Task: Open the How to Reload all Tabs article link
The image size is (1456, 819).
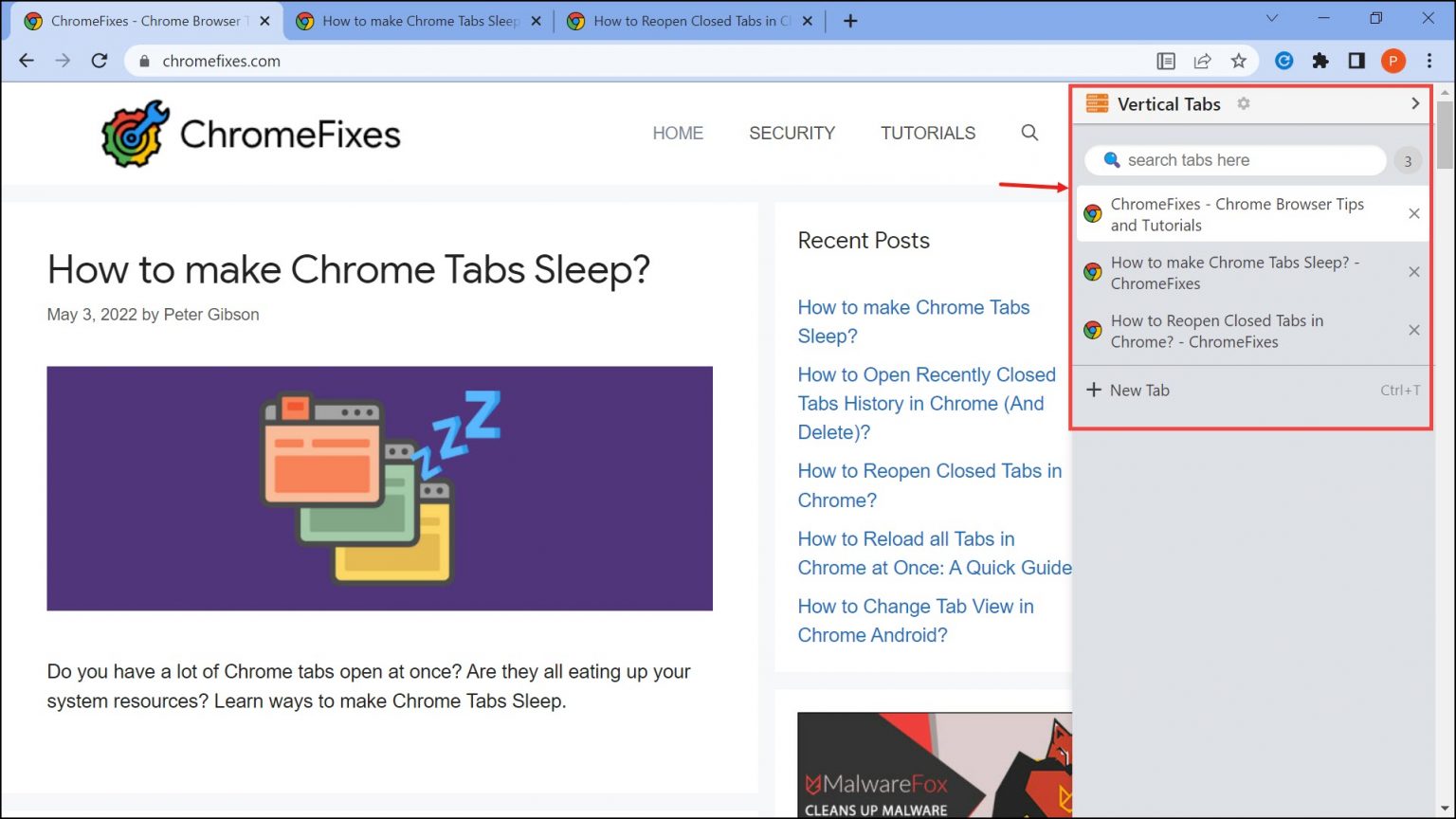Action: point(906,538)
